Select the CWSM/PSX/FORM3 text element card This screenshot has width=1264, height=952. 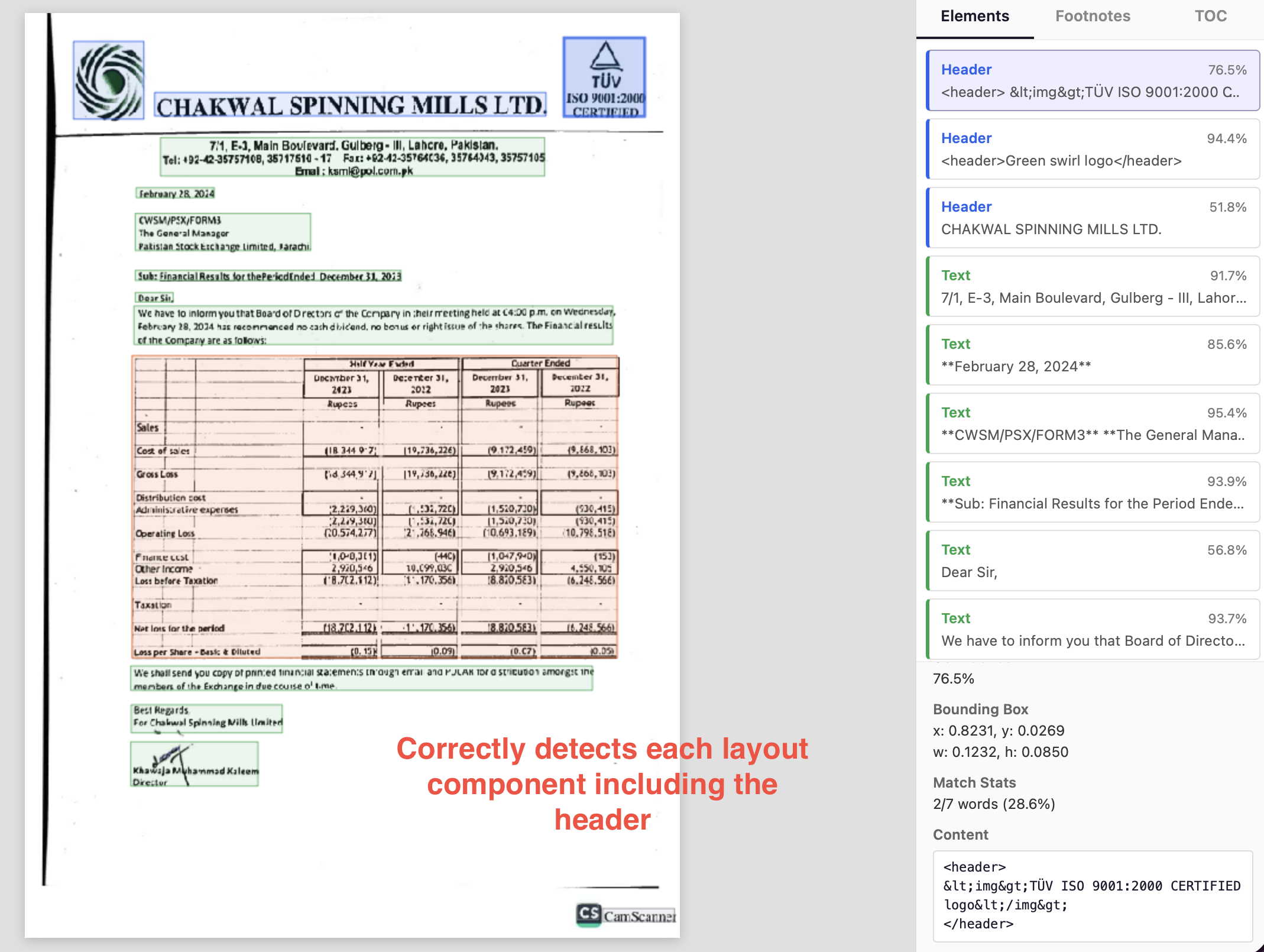coord(1093,423)
